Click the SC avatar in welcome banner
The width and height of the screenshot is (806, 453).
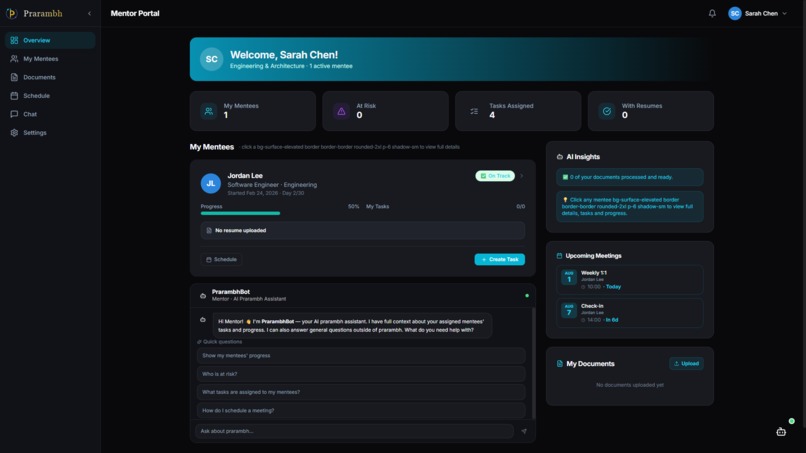click(211, 59)
